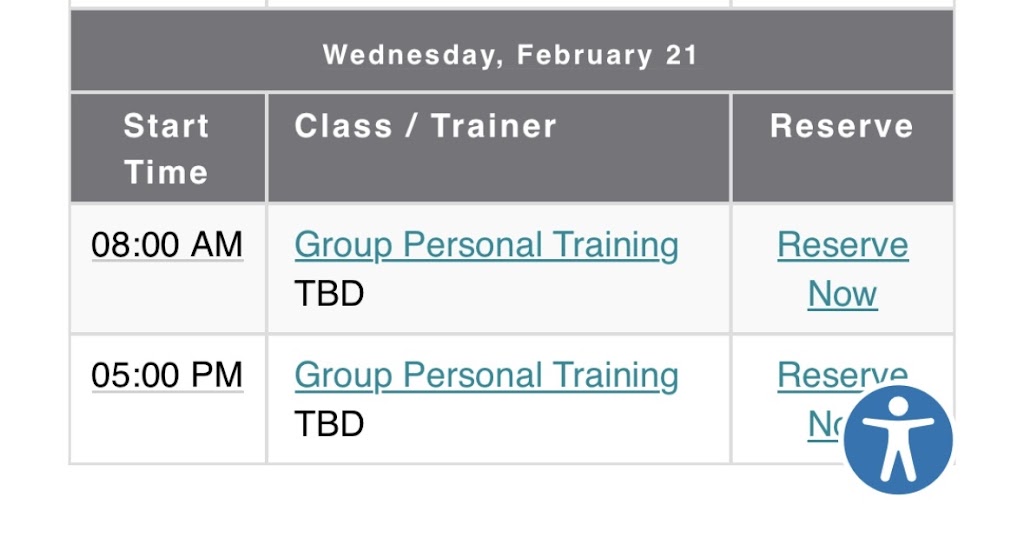Click empty space below the 05:00 PM time
Screen dimensions: 1024x558
click(x=167, y=430)
